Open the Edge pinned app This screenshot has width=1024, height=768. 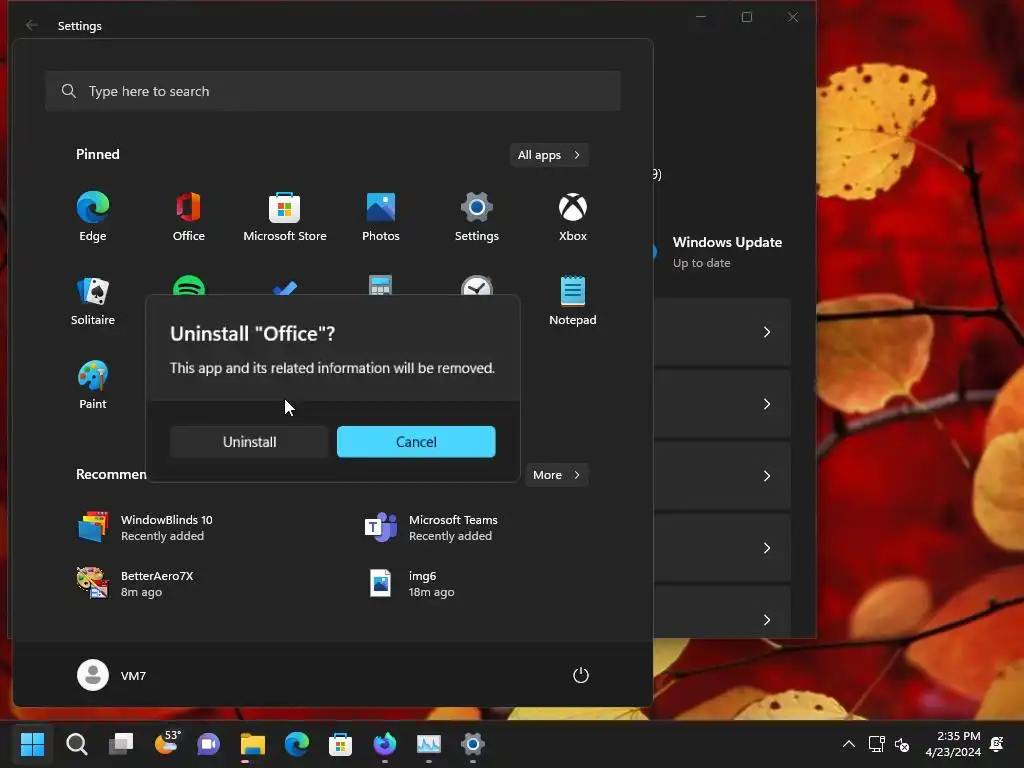click(93, 217)
